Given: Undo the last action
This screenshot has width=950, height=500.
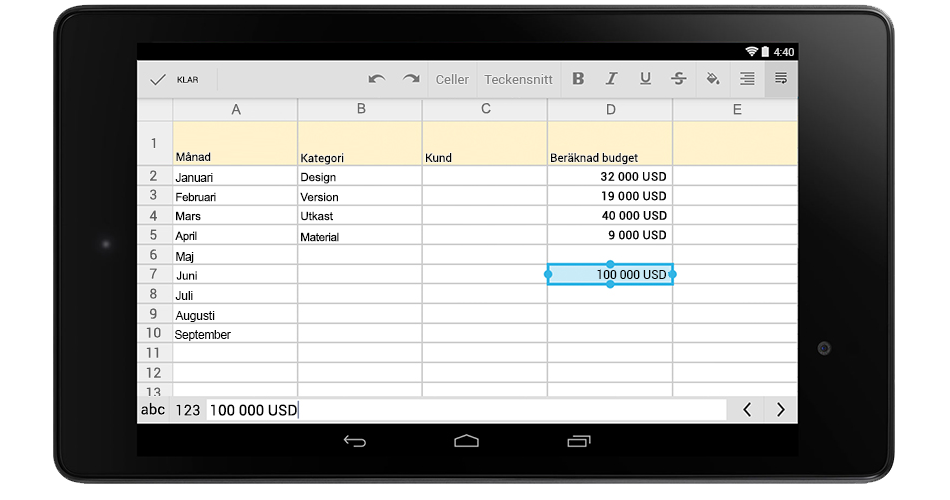Looking at the screenshot, I should (377, 79).
